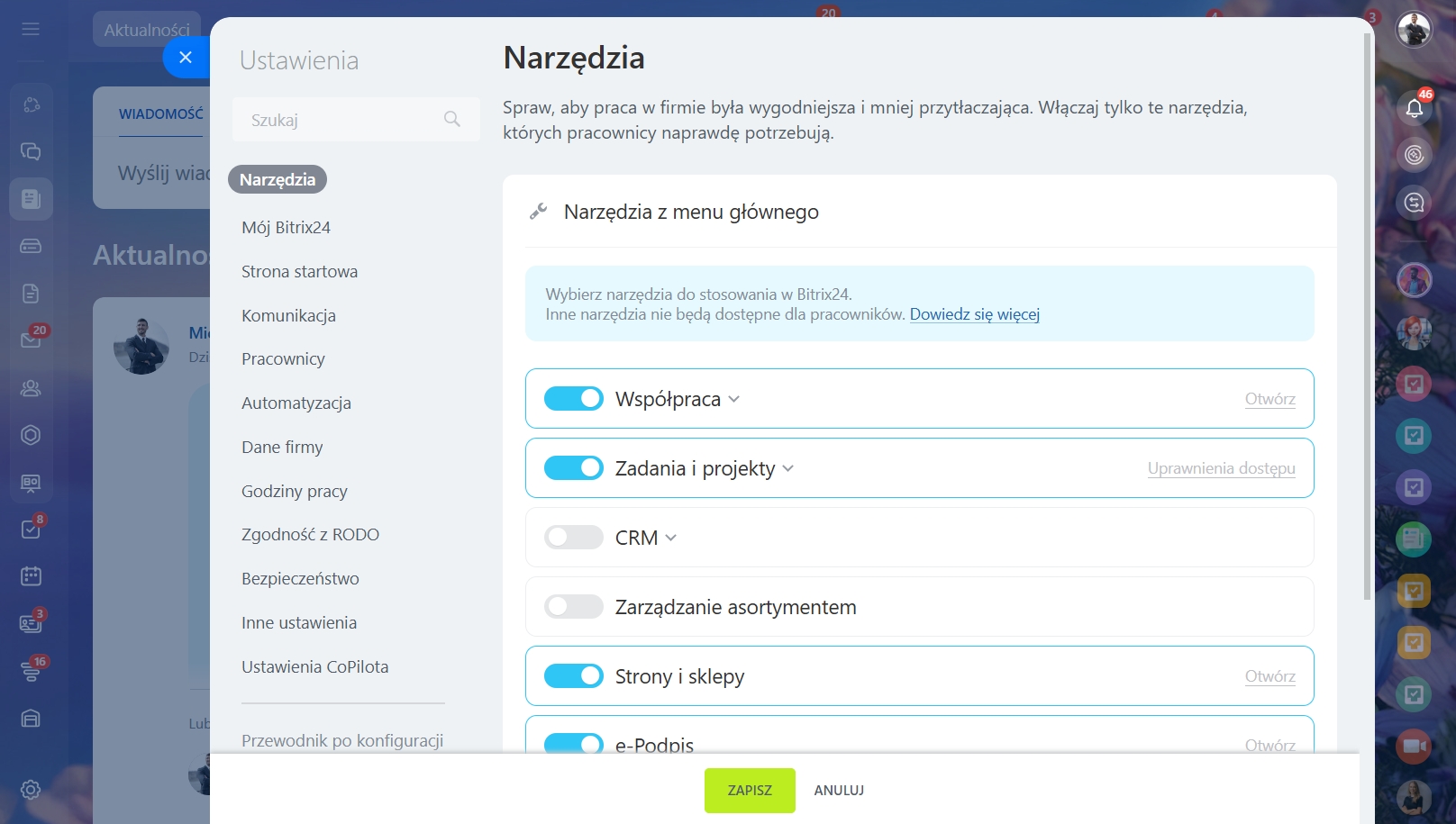The height and width of the screenshot is (824, 1456).
Task: Open the drive icon in the left sidebar
Action: click(31, 246)
